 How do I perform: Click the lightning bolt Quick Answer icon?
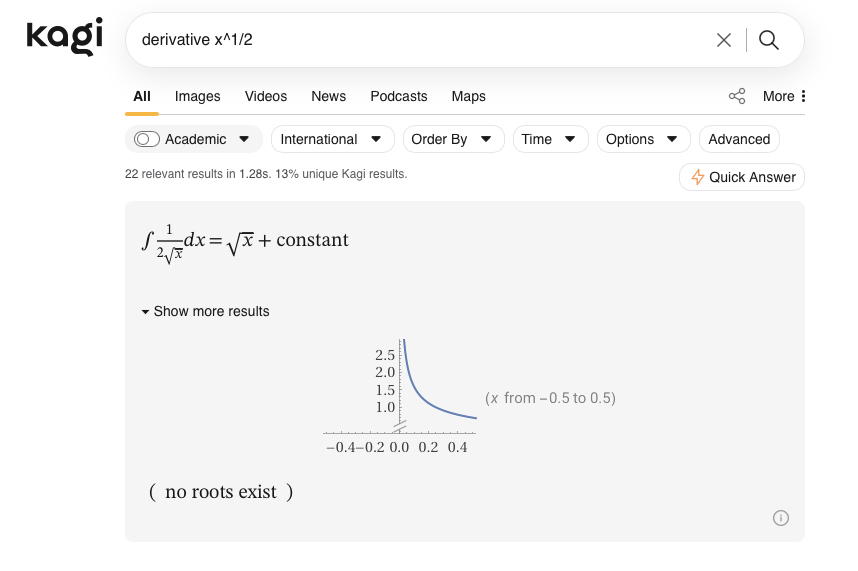(x=697, y=177)
